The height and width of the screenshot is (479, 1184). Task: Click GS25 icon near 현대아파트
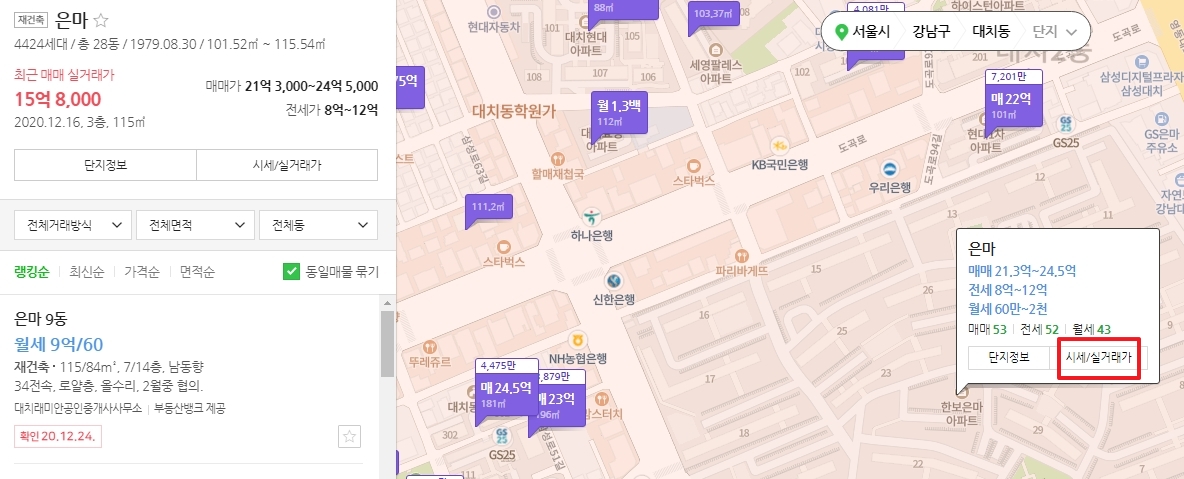coord(1065,125)
